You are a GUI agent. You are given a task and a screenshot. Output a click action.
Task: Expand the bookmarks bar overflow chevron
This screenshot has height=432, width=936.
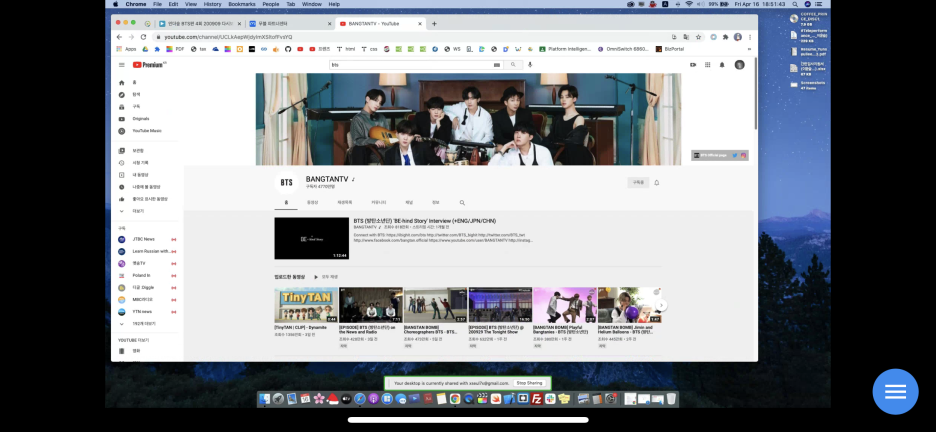(x=750, y=49)
